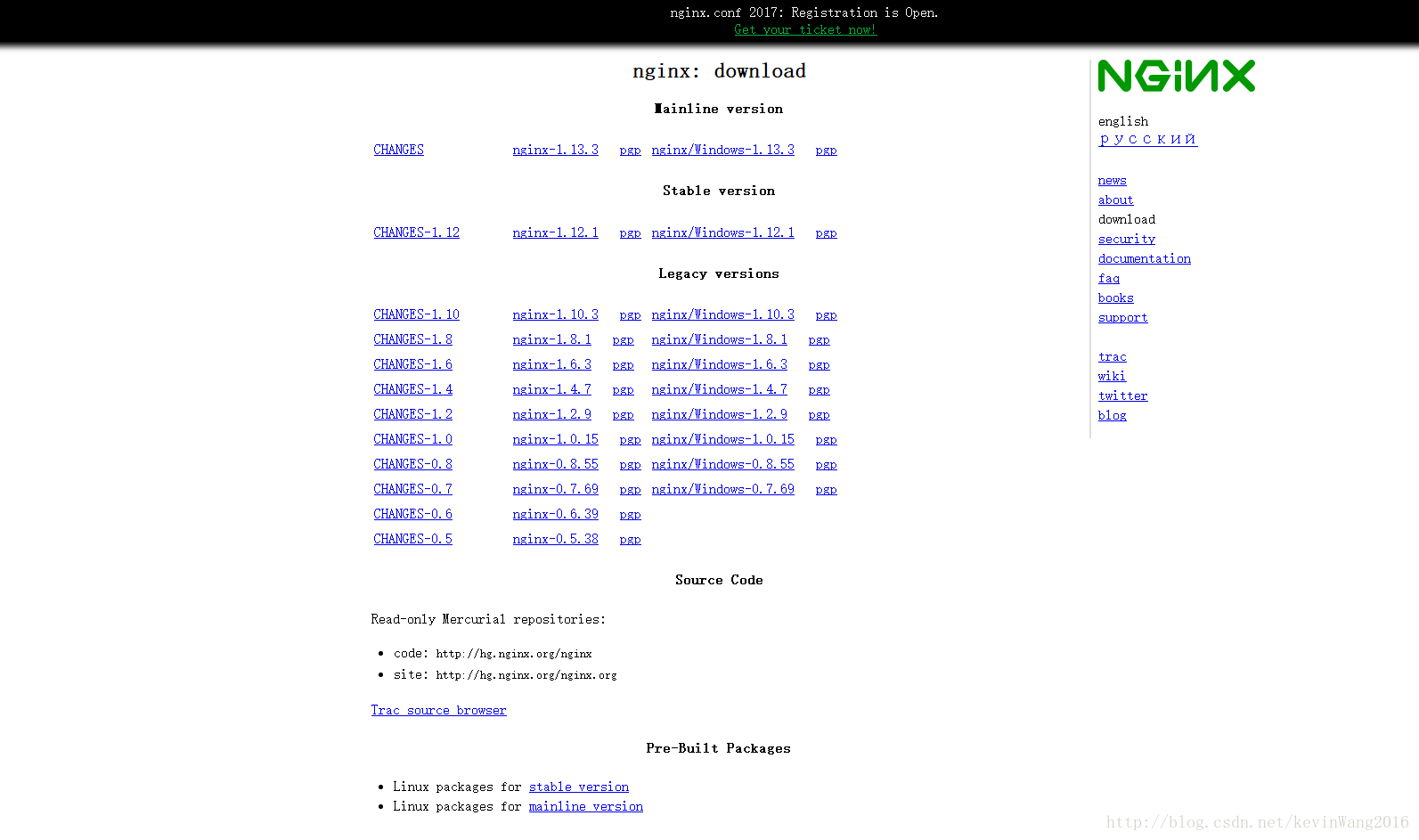This screenshot has height=840, width=1419.
Task: Open pgp link next to nginx/Windows-1.8.1
Action: [x=819, y=340]
